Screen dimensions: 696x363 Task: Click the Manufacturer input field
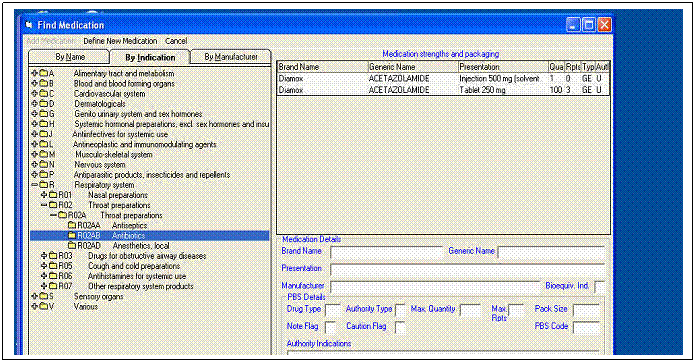(435, 287)
